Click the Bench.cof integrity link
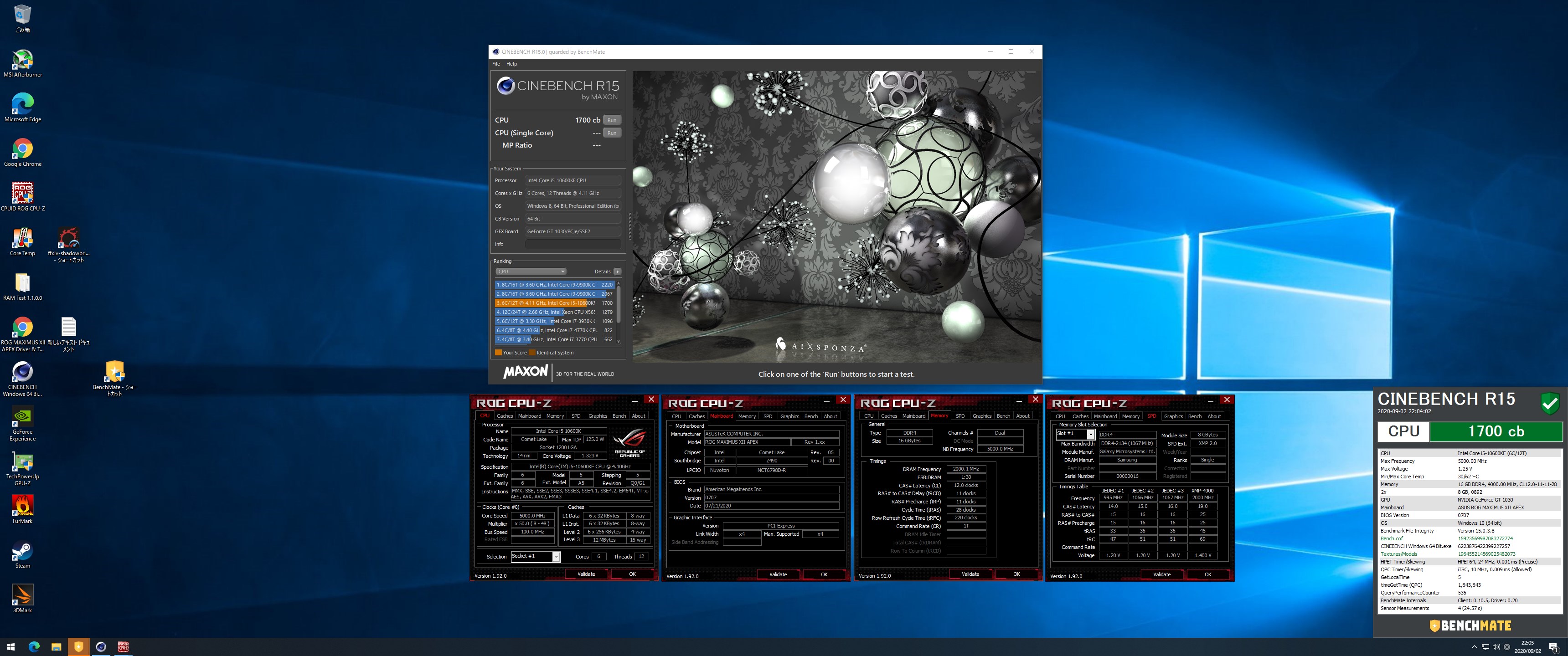Screen dimensions: 1568x656 click(x=1392, y=538)
